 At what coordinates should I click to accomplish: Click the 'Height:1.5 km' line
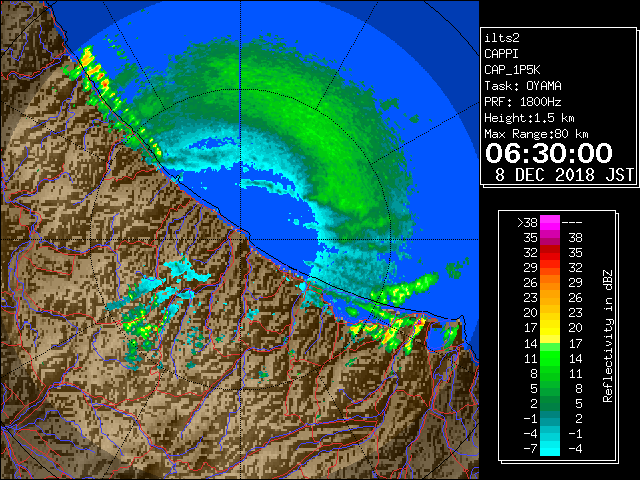pos(529,118)
